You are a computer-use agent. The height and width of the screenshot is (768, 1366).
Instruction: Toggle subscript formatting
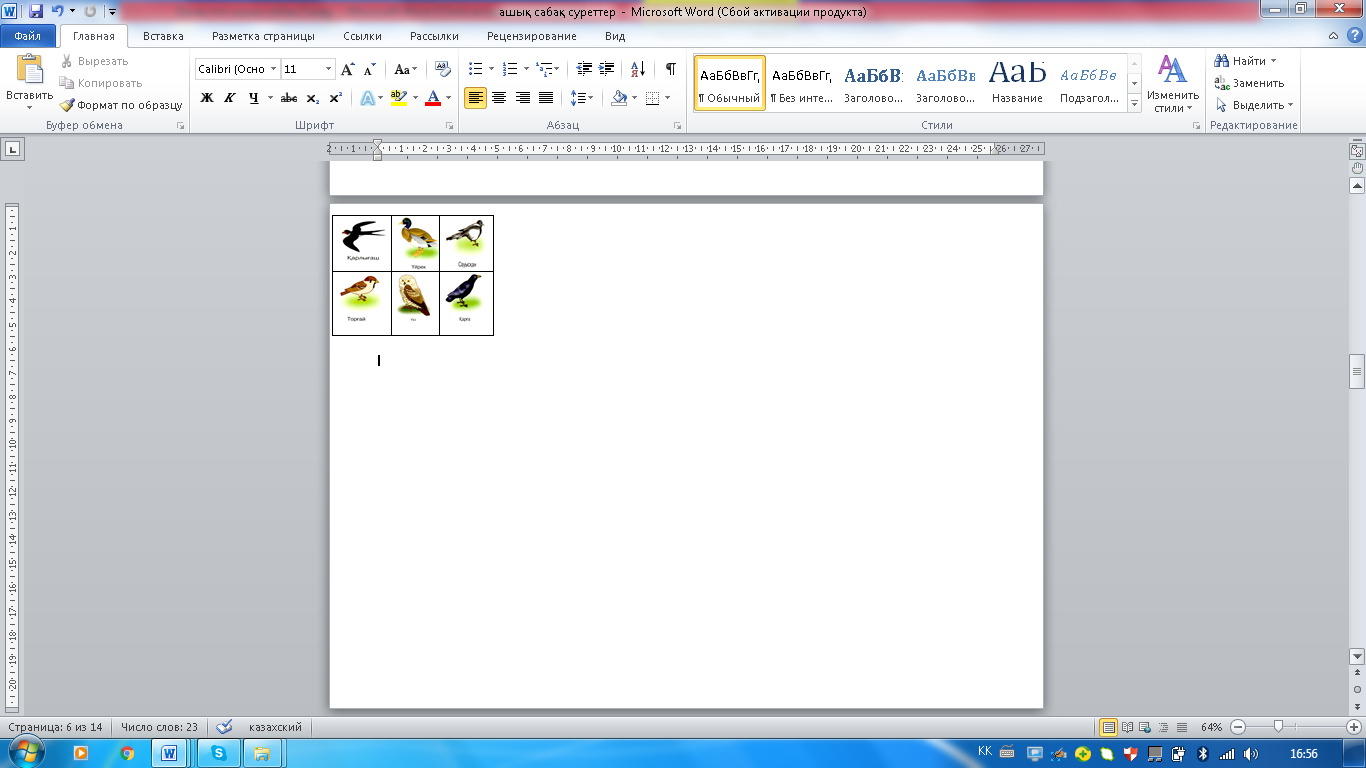313,98
